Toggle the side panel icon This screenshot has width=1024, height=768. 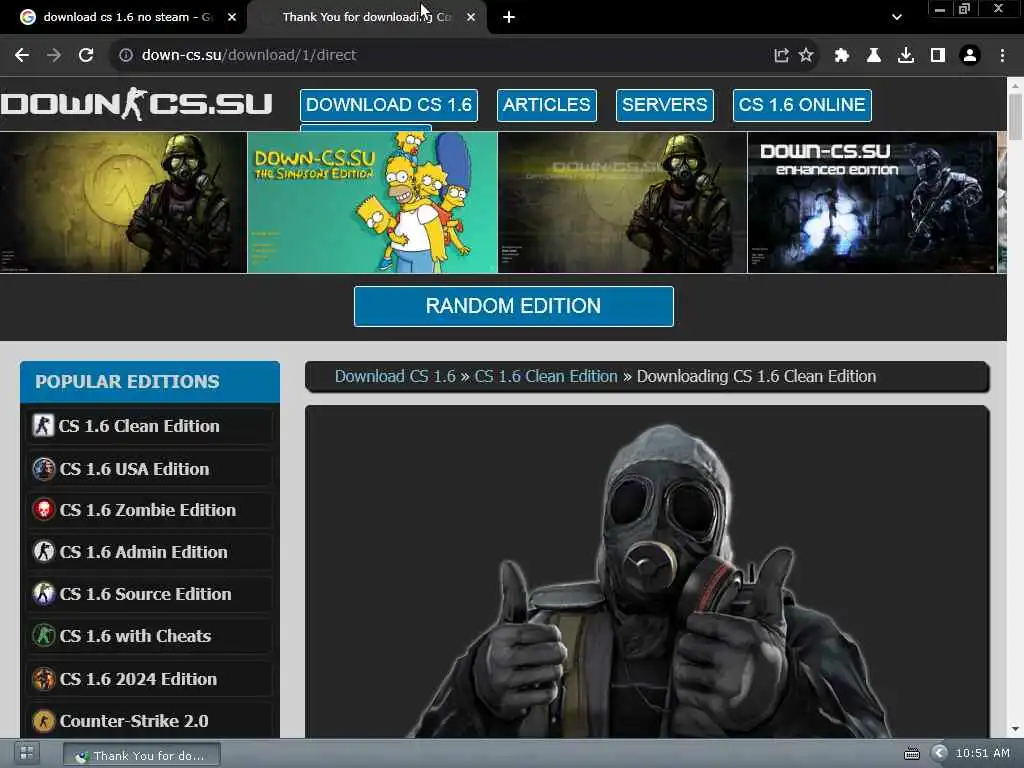pyautogui.click(x=938, y=56)
